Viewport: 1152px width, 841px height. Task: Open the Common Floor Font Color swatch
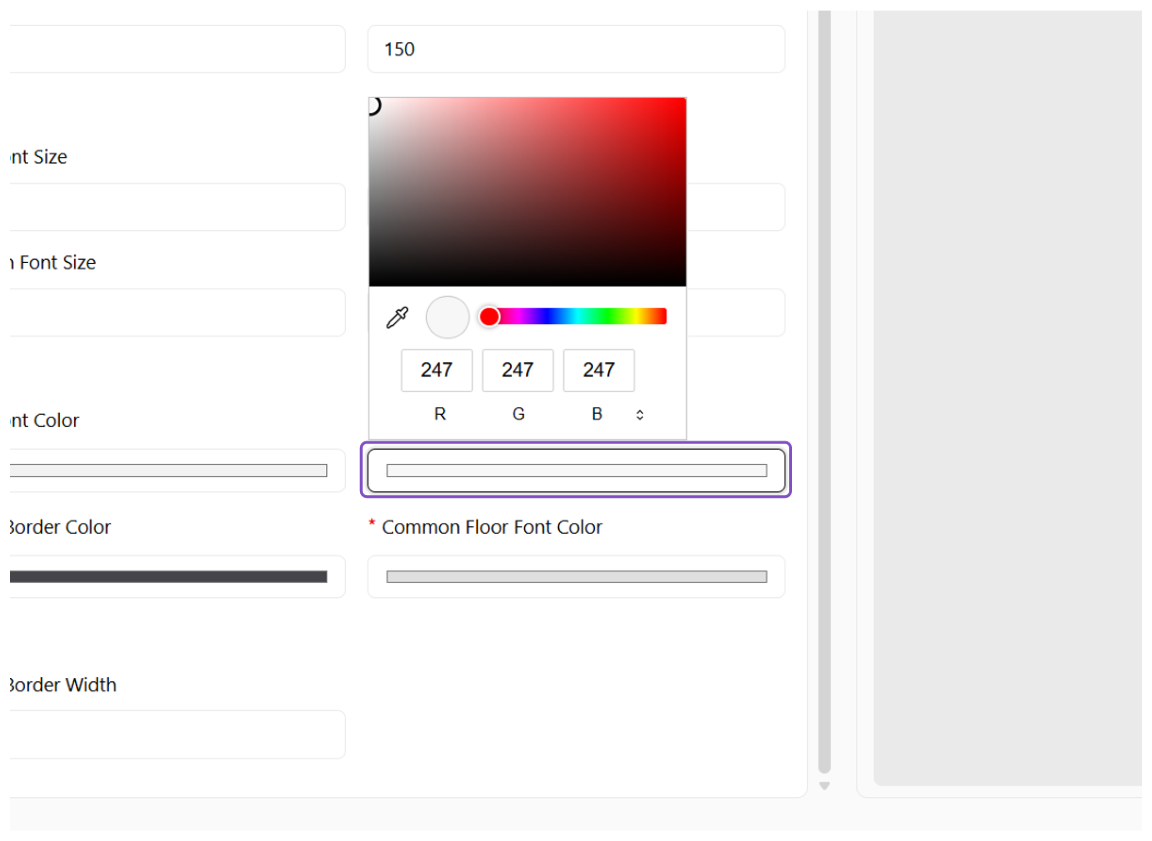tap(577, 577)
